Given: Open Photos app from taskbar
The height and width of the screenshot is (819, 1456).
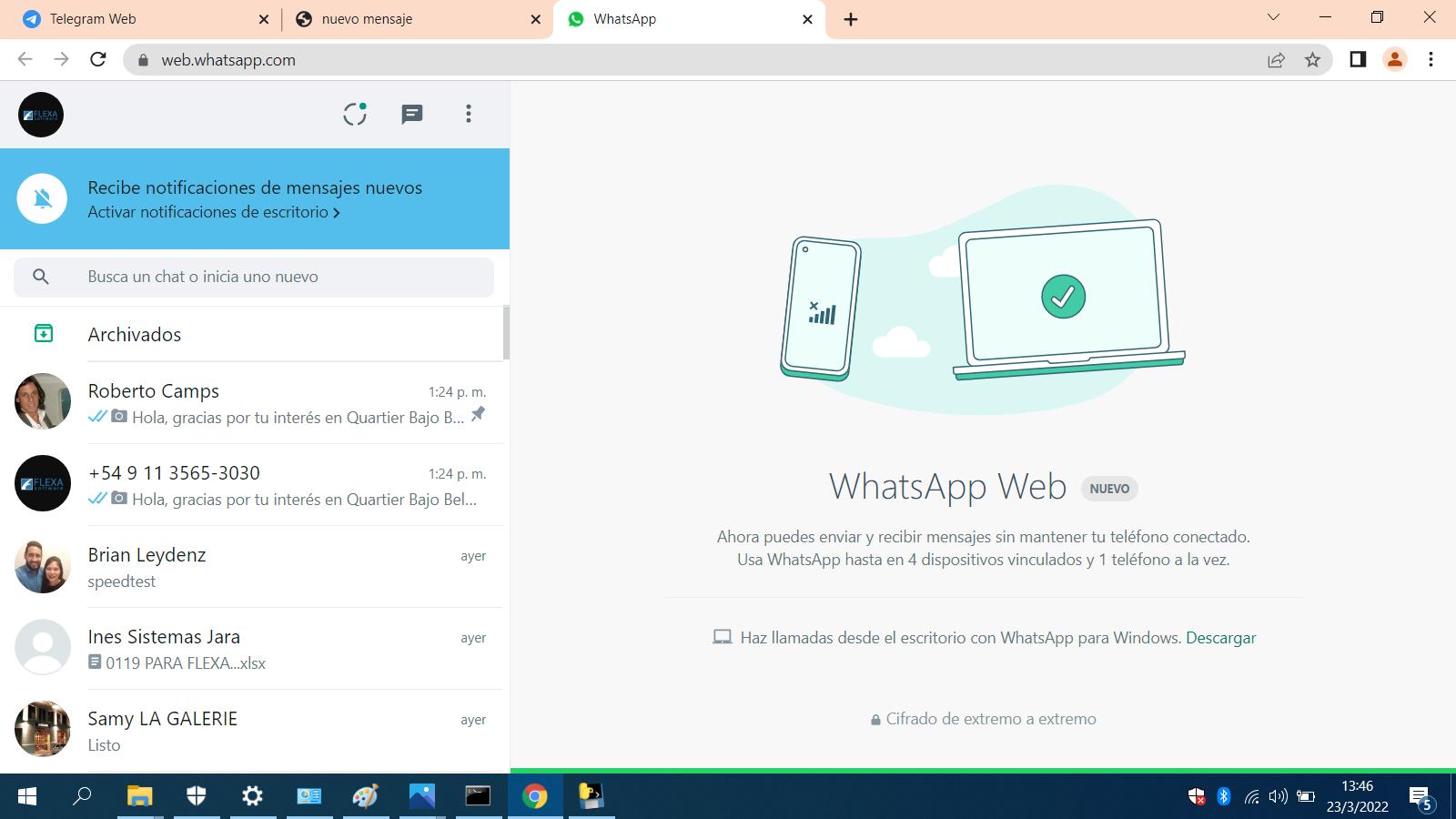Looking at the screenshot, I should [421, 796].
